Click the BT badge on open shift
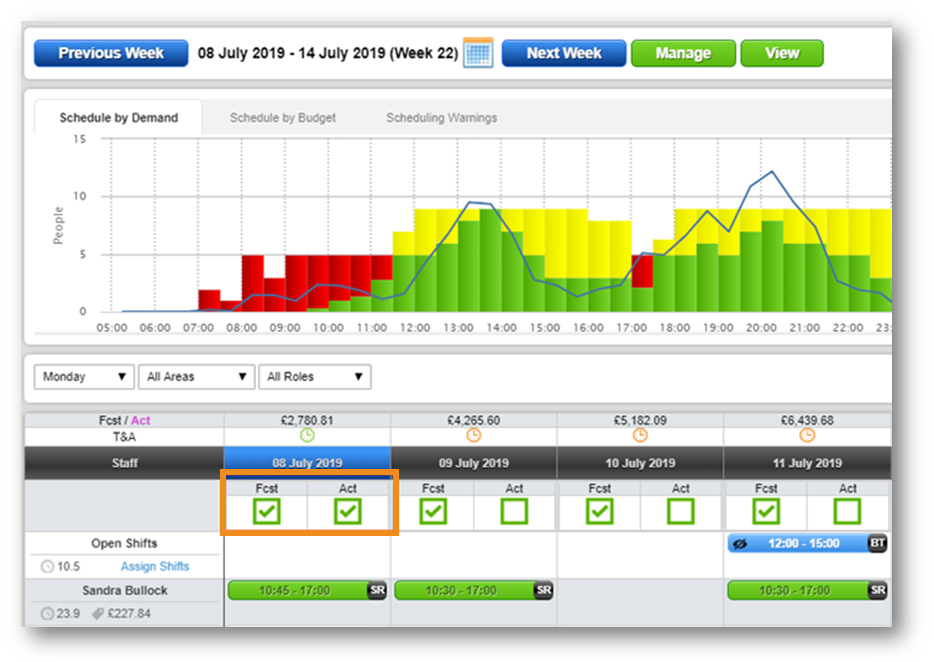The width and height of the screenshot is (934, 662). [x=877, y=544]
